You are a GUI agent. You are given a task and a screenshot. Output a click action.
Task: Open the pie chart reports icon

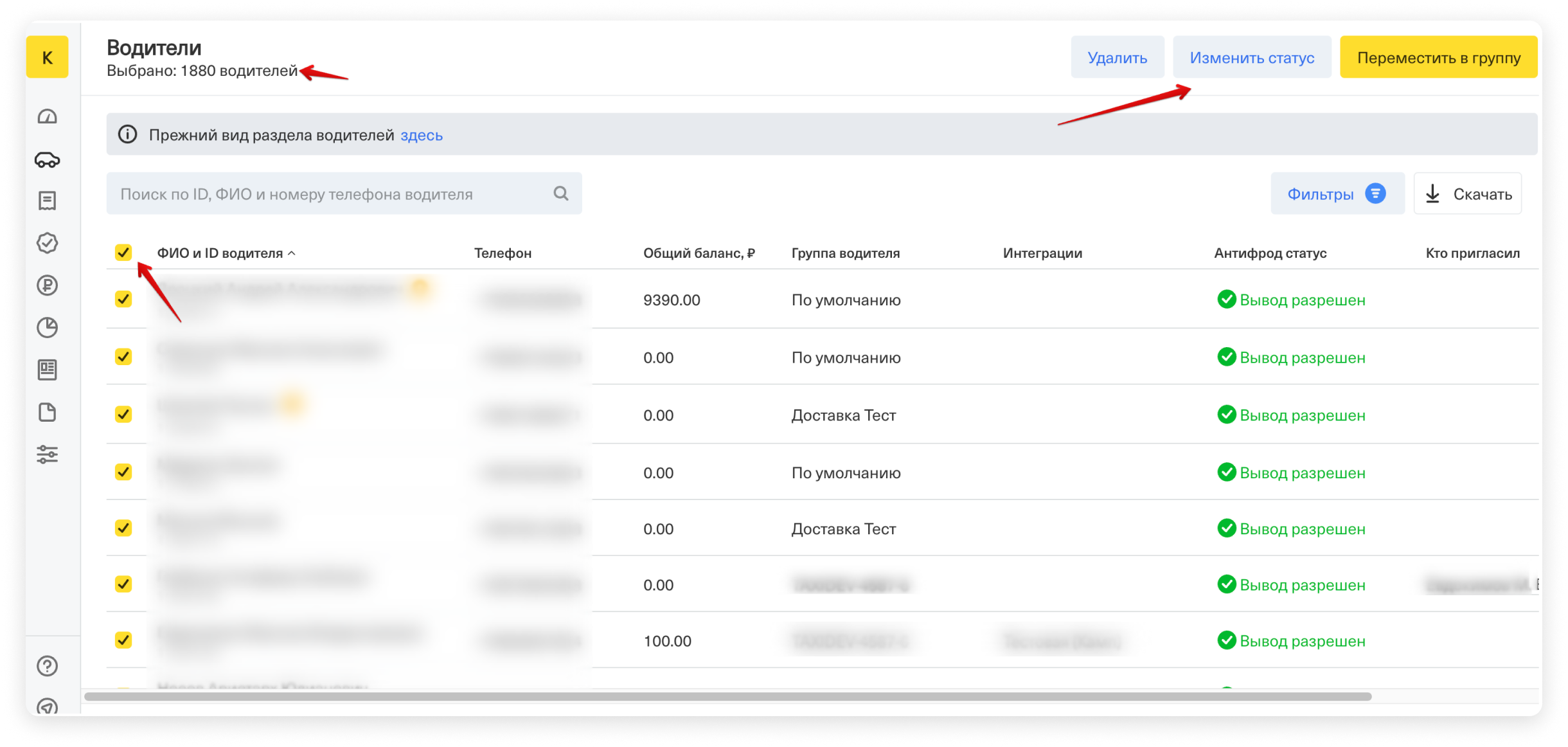48,328
